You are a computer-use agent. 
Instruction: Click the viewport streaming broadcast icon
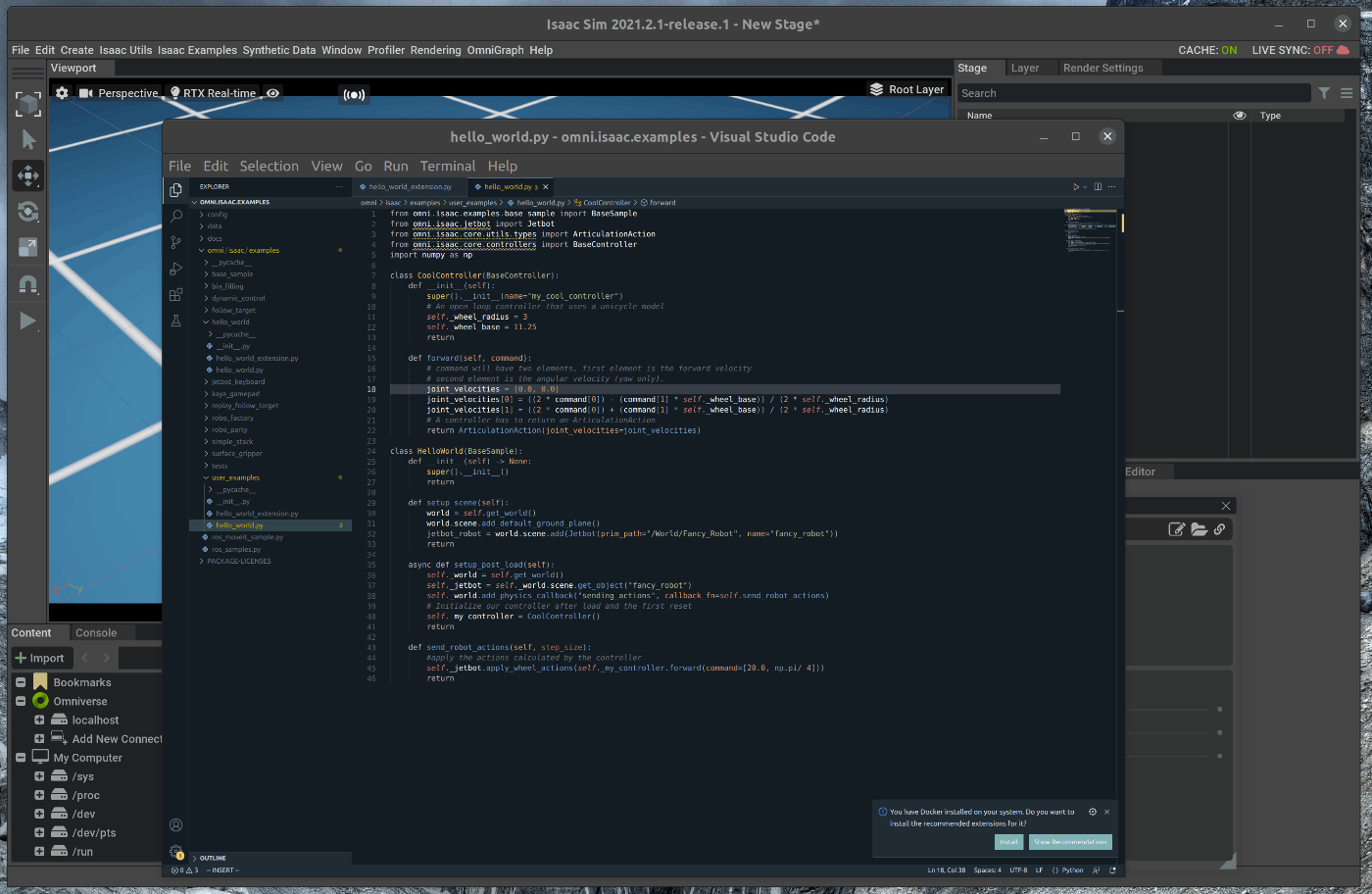tap(354, 94)
